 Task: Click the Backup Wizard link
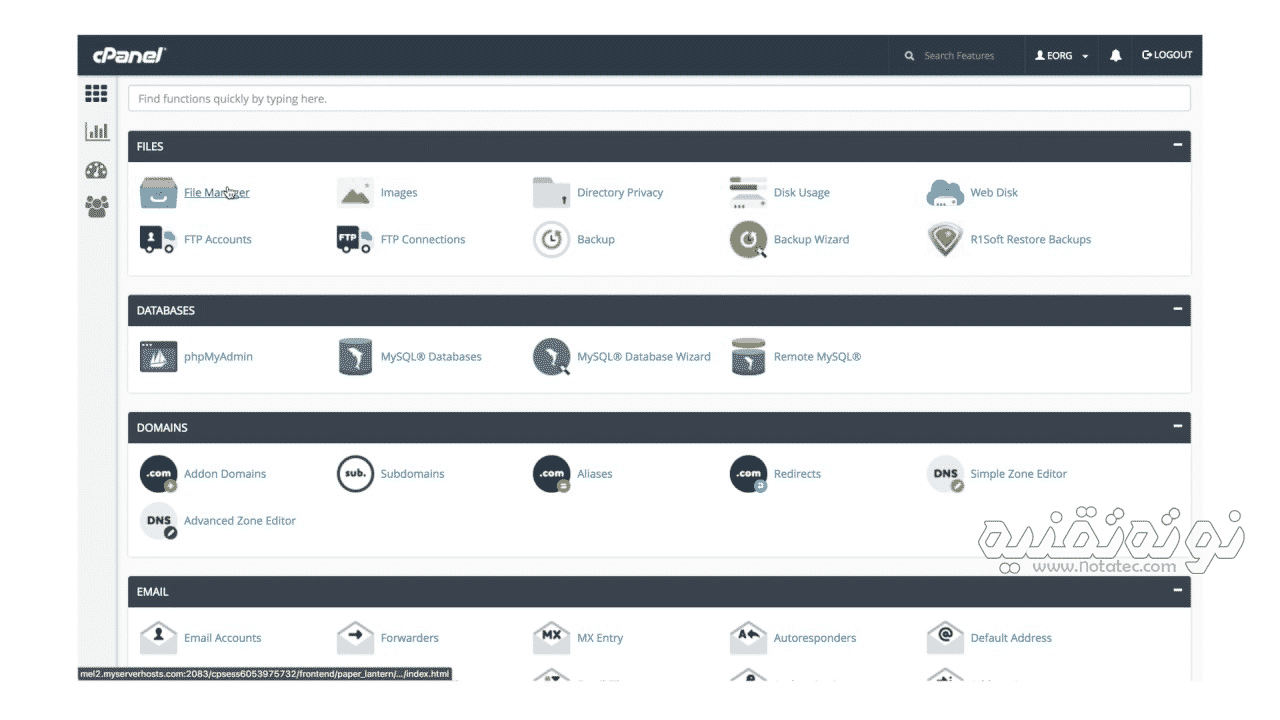[811, 240]
